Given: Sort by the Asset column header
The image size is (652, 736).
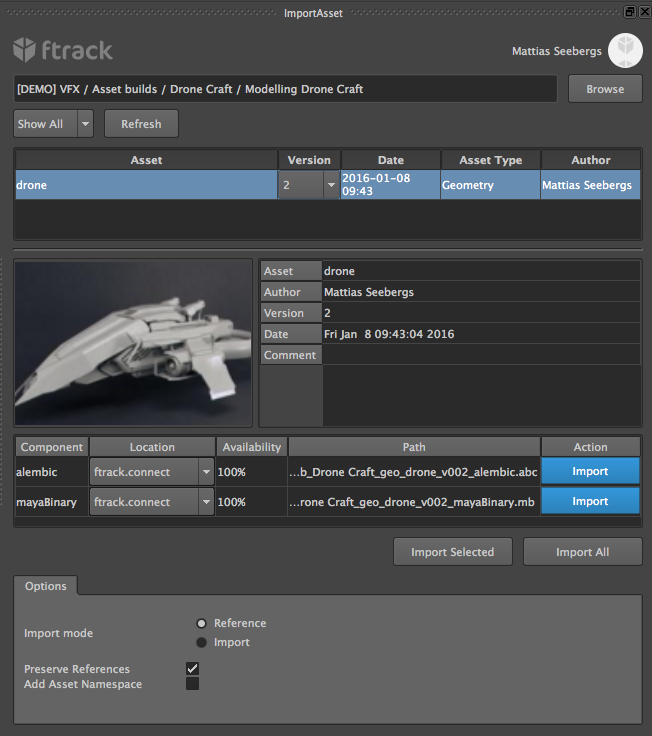Looking at the screenshot, I should tap(146, 160).
